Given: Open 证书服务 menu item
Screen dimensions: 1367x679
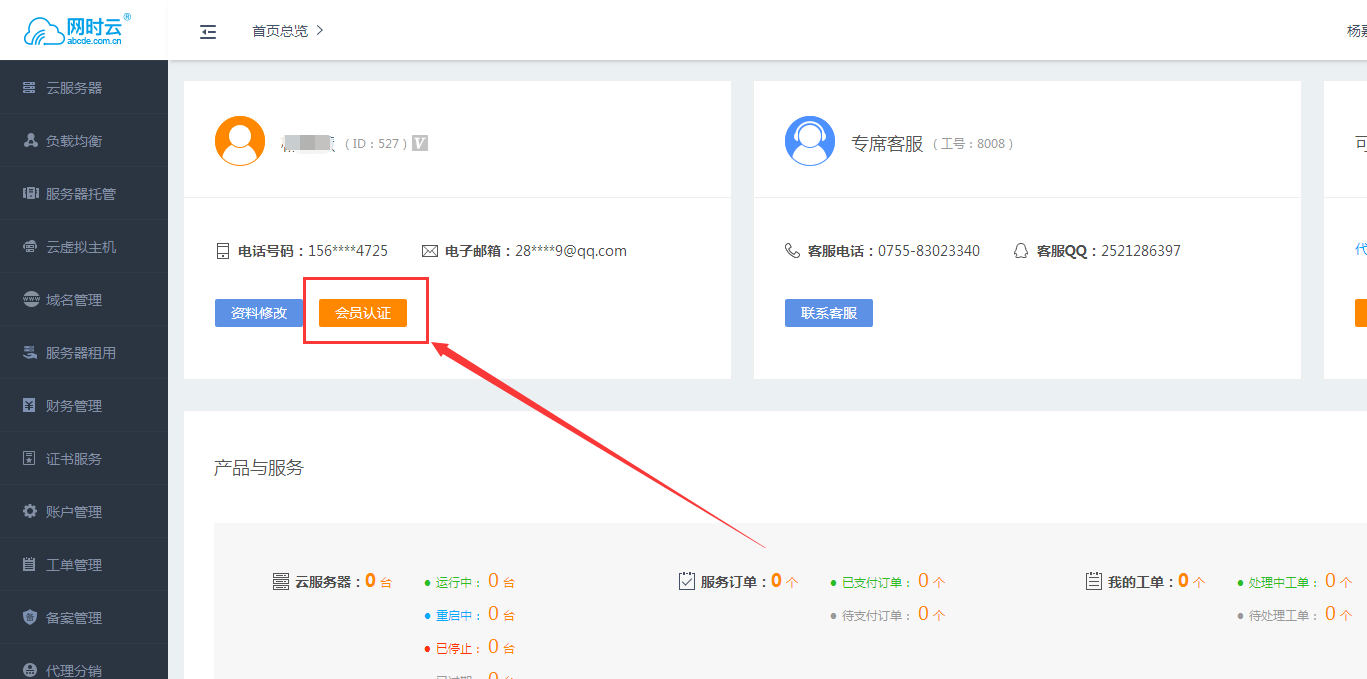Looking at the screenshot, I should (84, 459).
